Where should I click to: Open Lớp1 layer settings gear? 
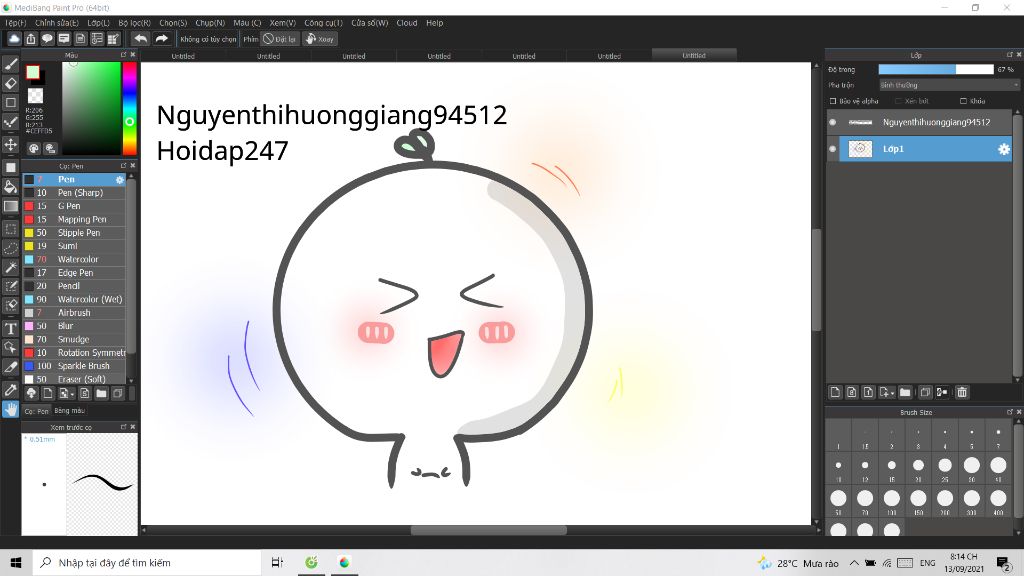click(x=1004, y=149)
